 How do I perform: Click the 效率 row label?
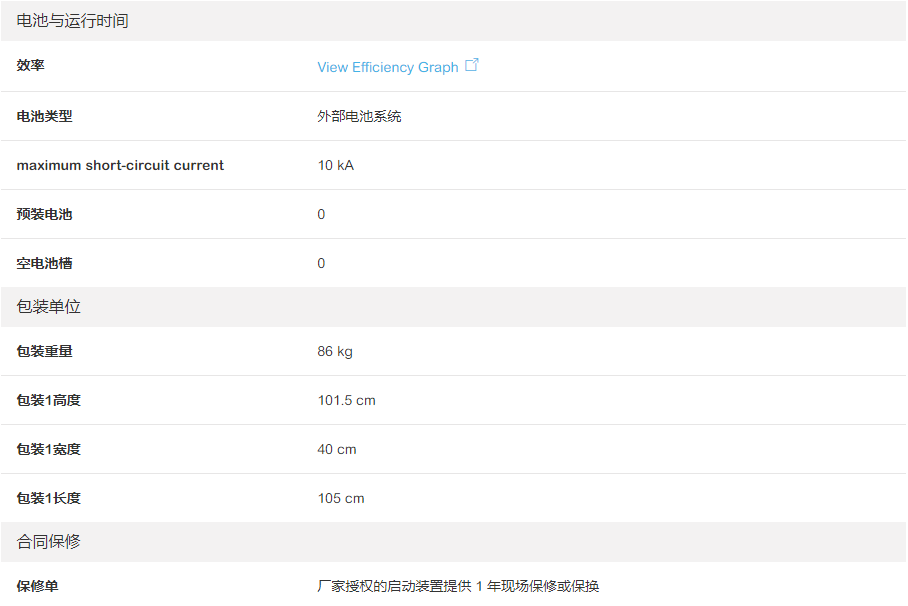[31, 66]
